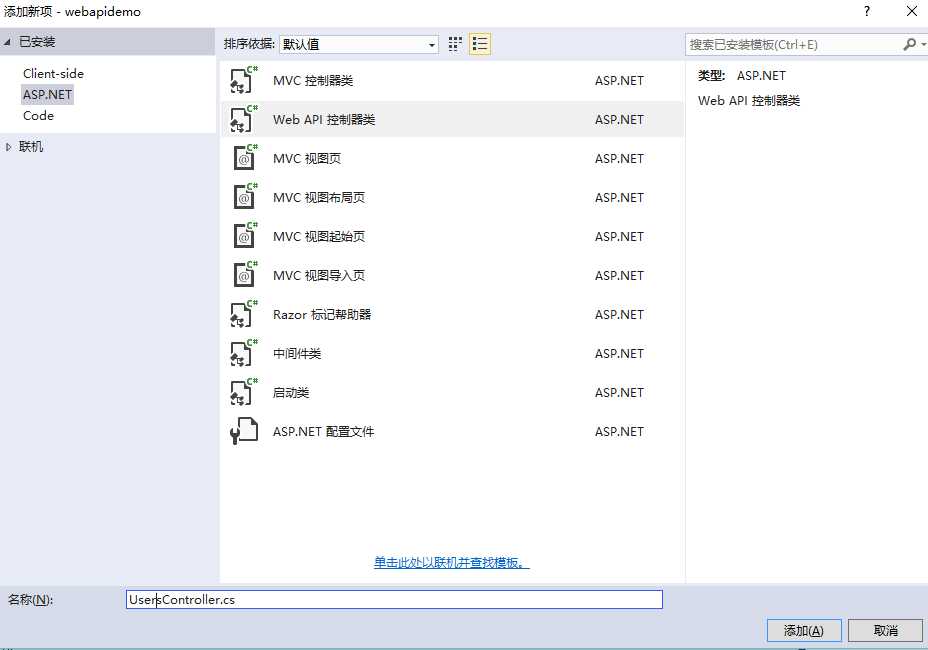Collapse the 已安装 tree node

point(7,41)
